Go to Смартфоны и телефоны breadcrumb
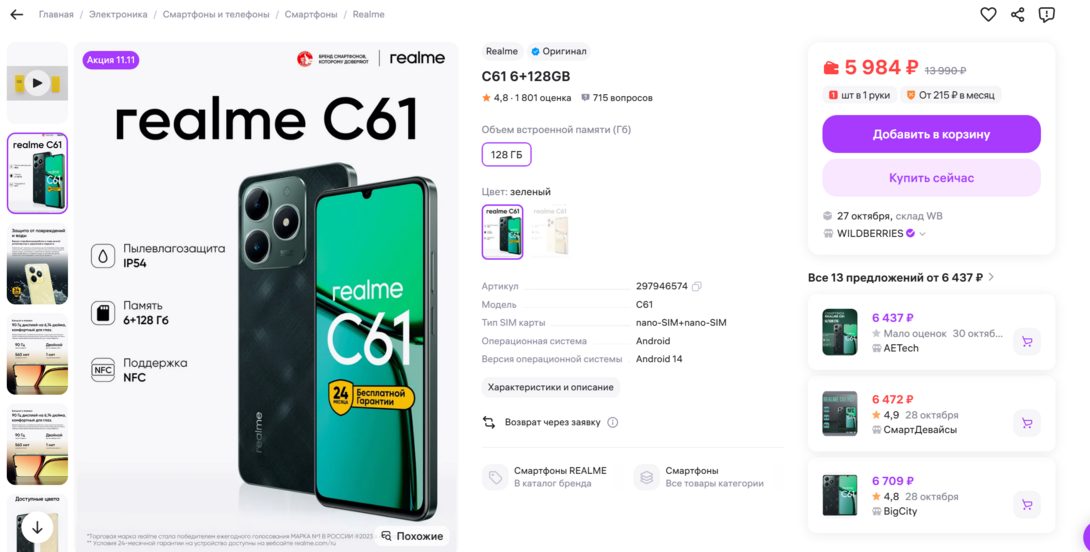 click(216, 15)
